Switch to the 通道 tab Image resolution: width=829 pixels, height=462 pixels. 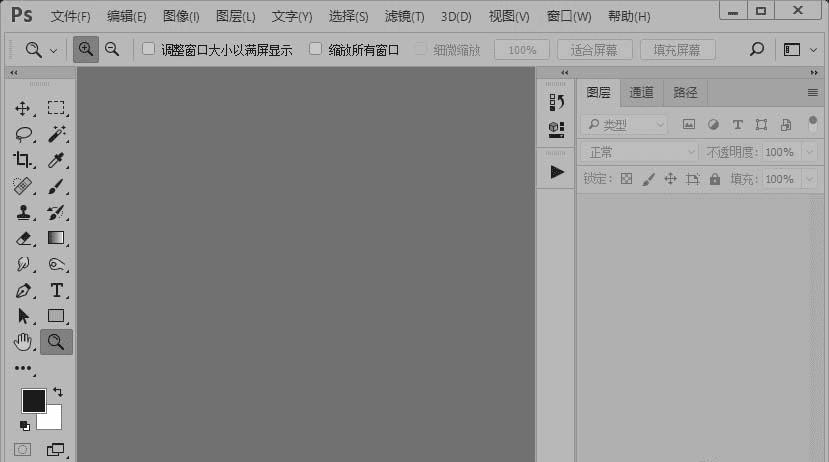[x=641, y=93]
